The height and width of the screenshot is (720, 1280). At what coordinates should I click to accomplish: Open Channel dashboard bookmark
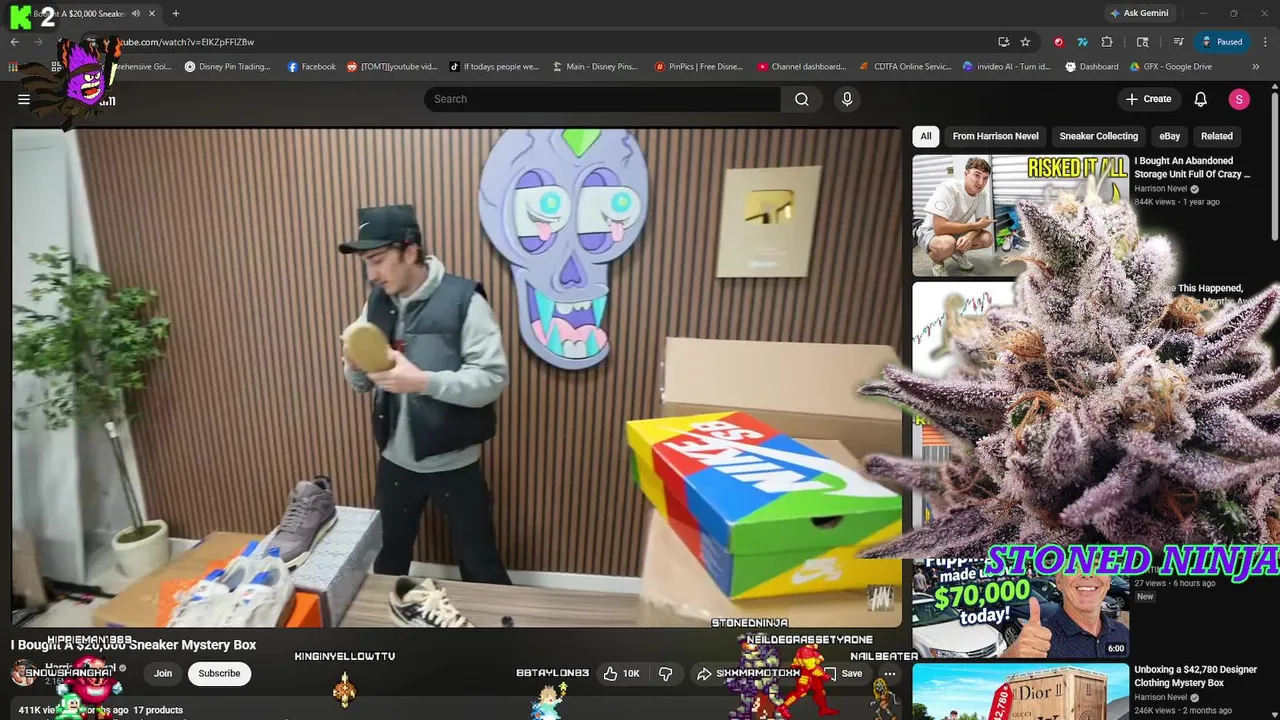pos(801,67)
